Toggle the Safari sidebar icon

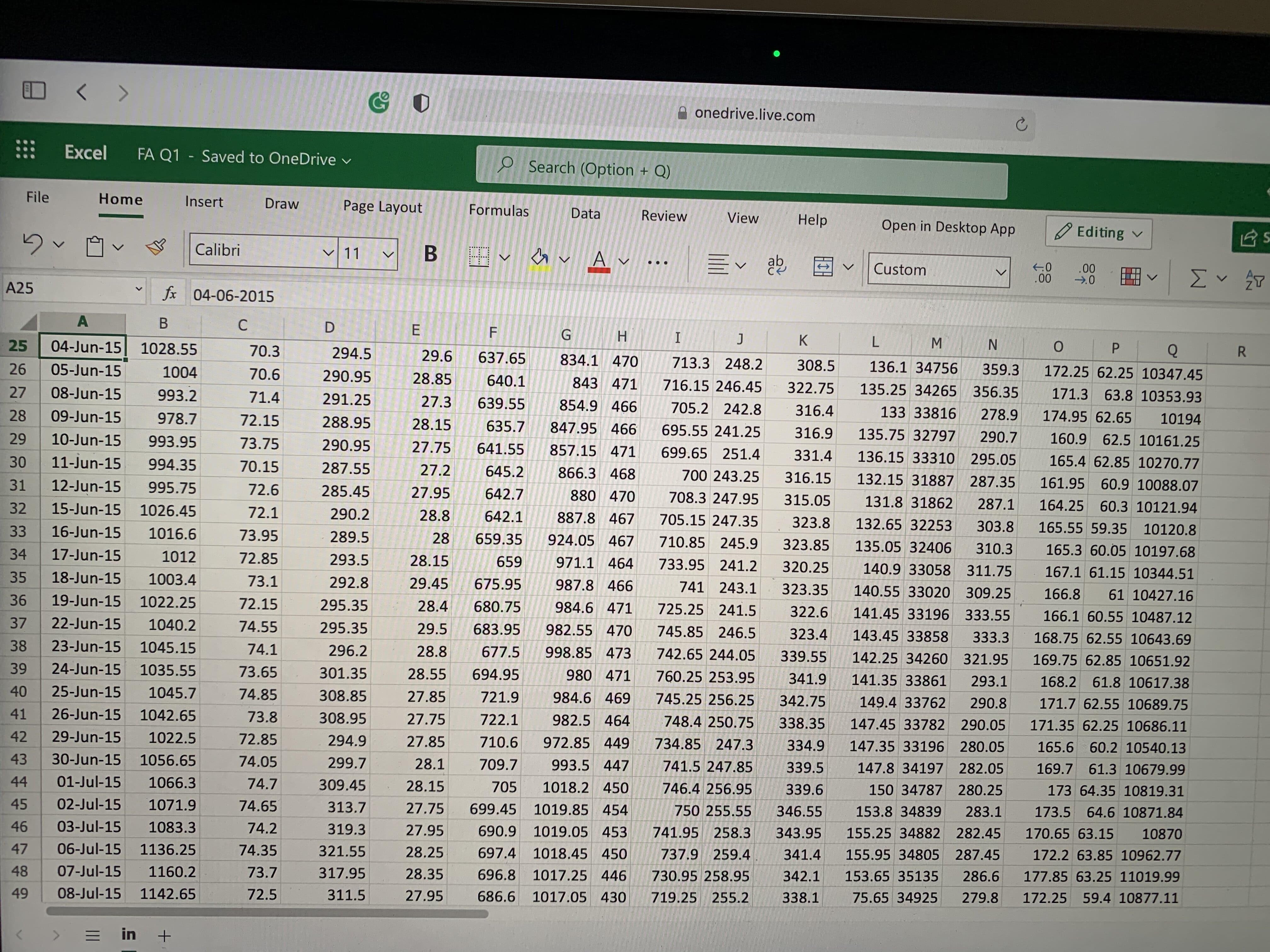34,90
